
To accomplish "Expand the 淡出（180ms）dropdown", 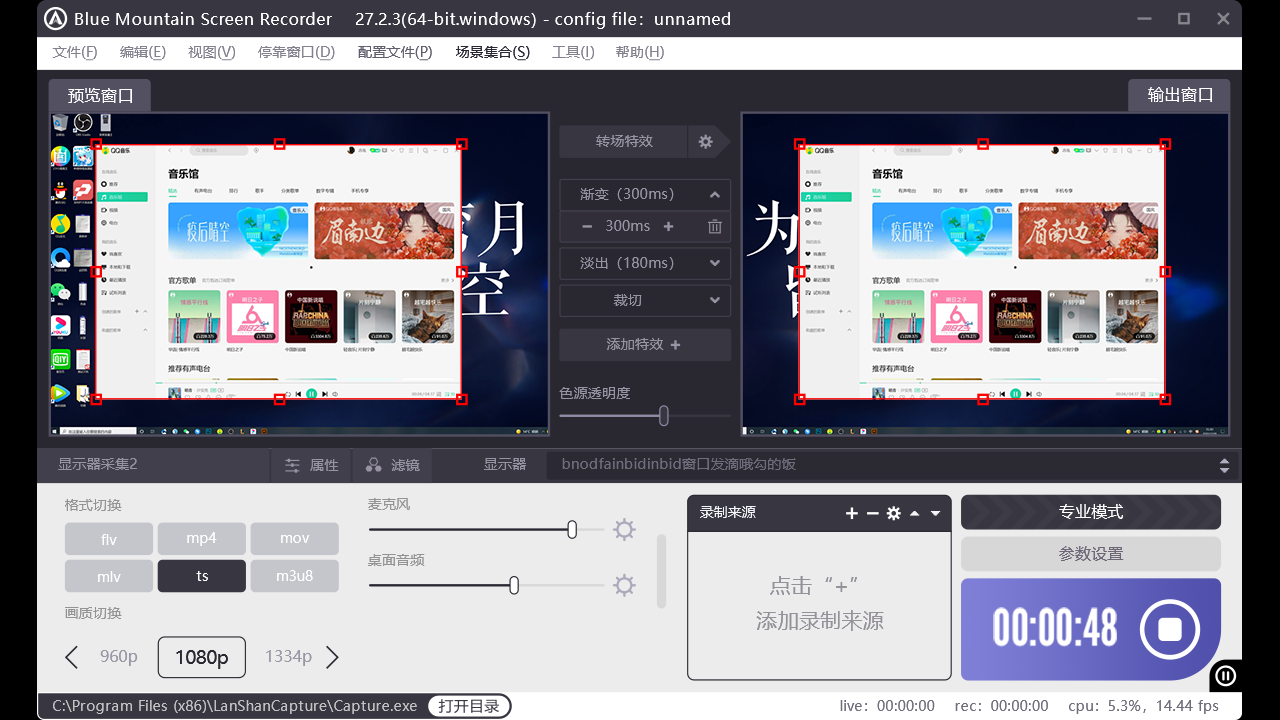I will click(x=714, y=263).
